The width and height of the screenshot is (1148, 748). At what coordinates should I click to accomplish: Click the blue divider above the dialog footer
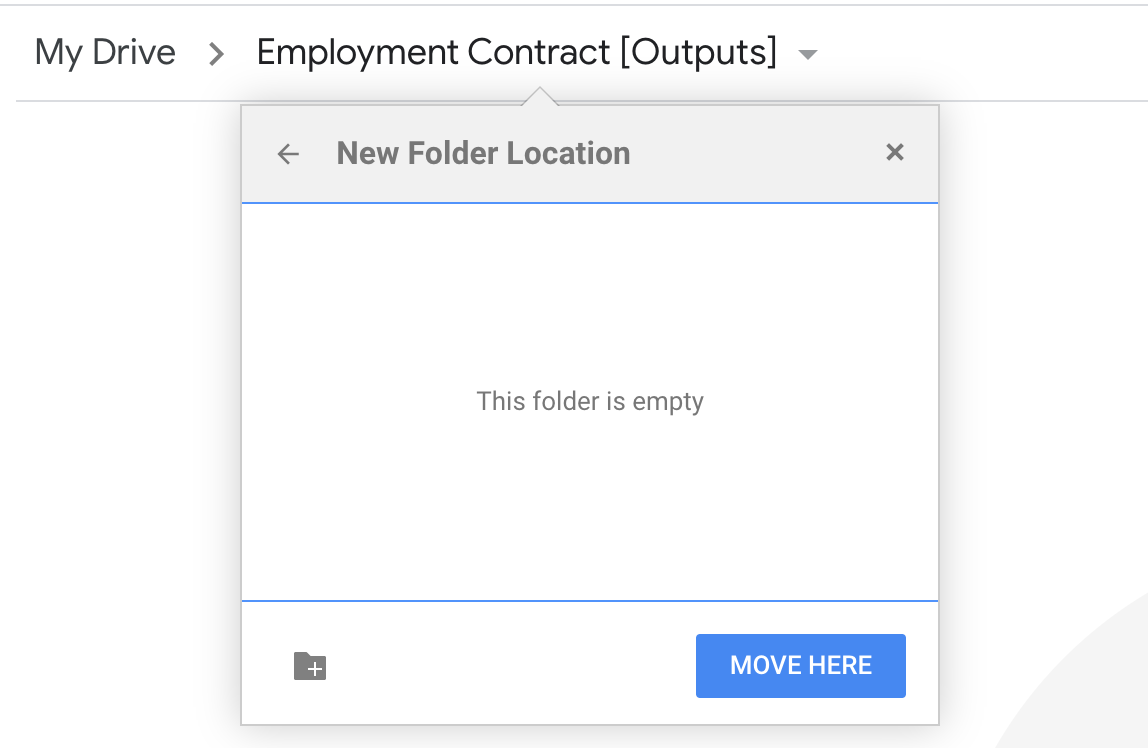(590, 601)
